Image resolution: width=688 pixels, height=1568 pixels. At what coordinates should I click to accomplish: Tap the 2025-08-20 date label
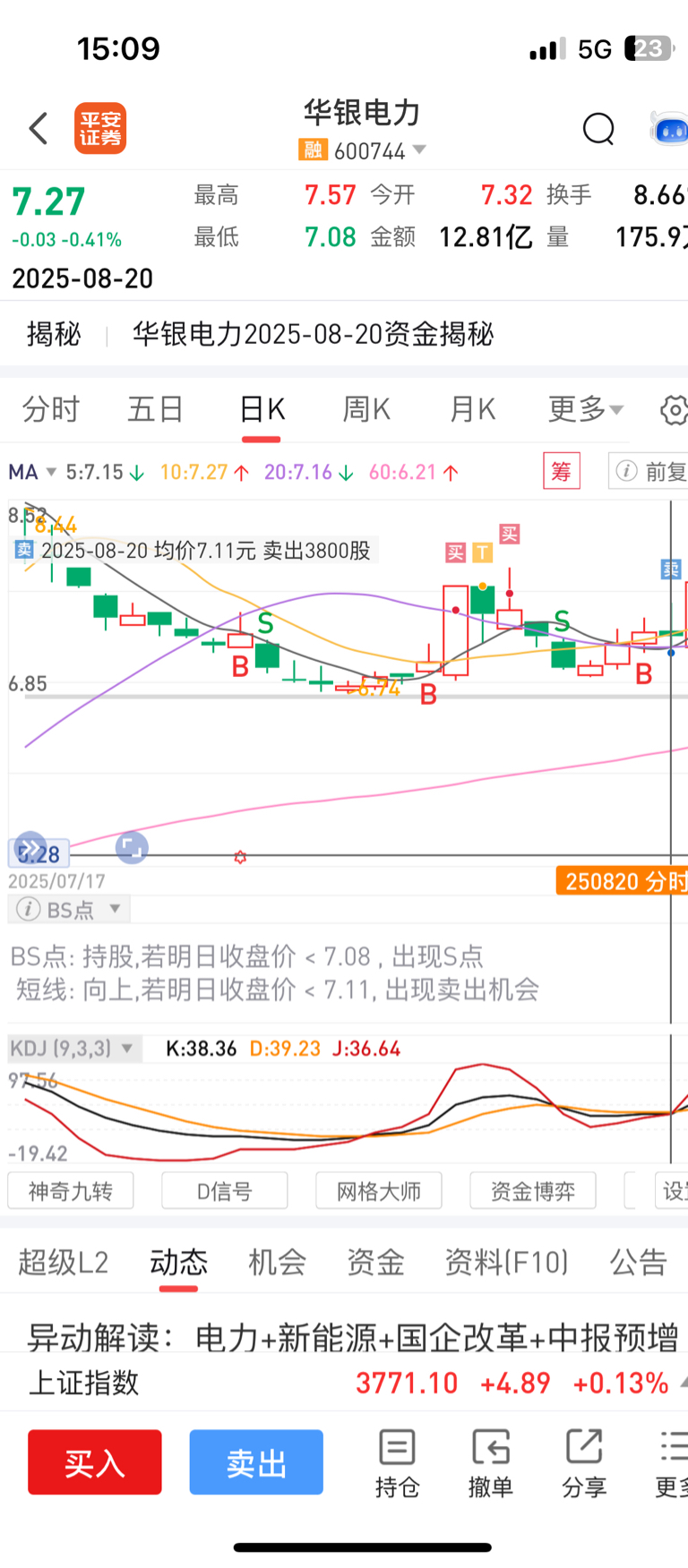pyautogui.click(x=82, y=278)
